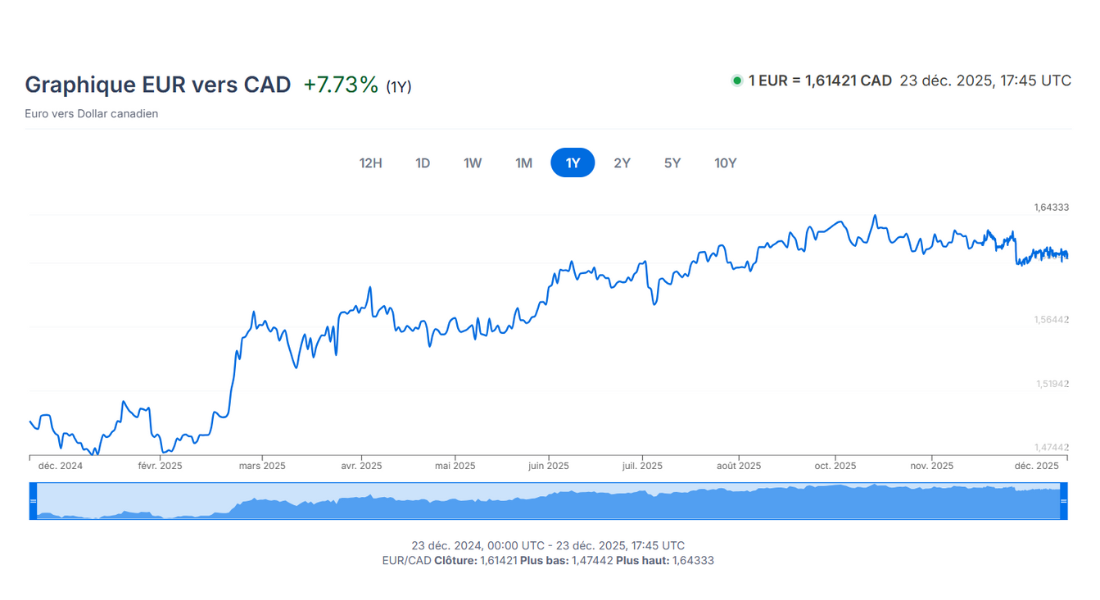1100x600 pixels.
Task: Click the Graphique EUR vers CAD heading
Action: (x=157, y=85)
